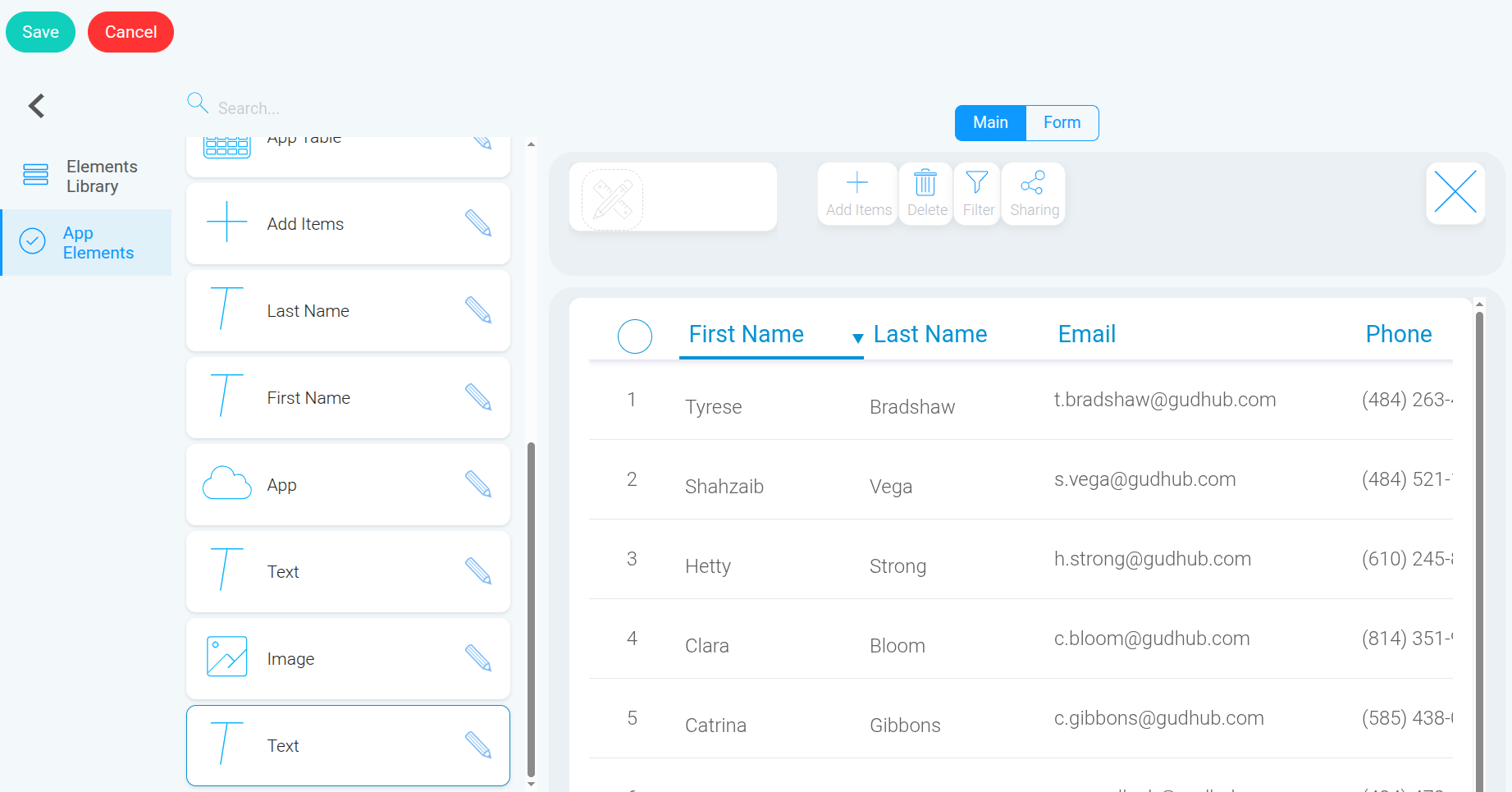The width and height of the screenshot is (1512, 792).
Task: Click the cloud icon of App element
Action: 227,483
